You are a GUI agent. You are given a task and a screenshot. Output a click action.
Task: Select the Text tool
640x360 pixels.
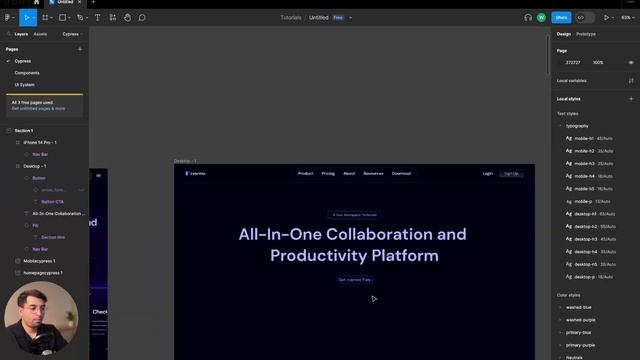pos(98,18)
